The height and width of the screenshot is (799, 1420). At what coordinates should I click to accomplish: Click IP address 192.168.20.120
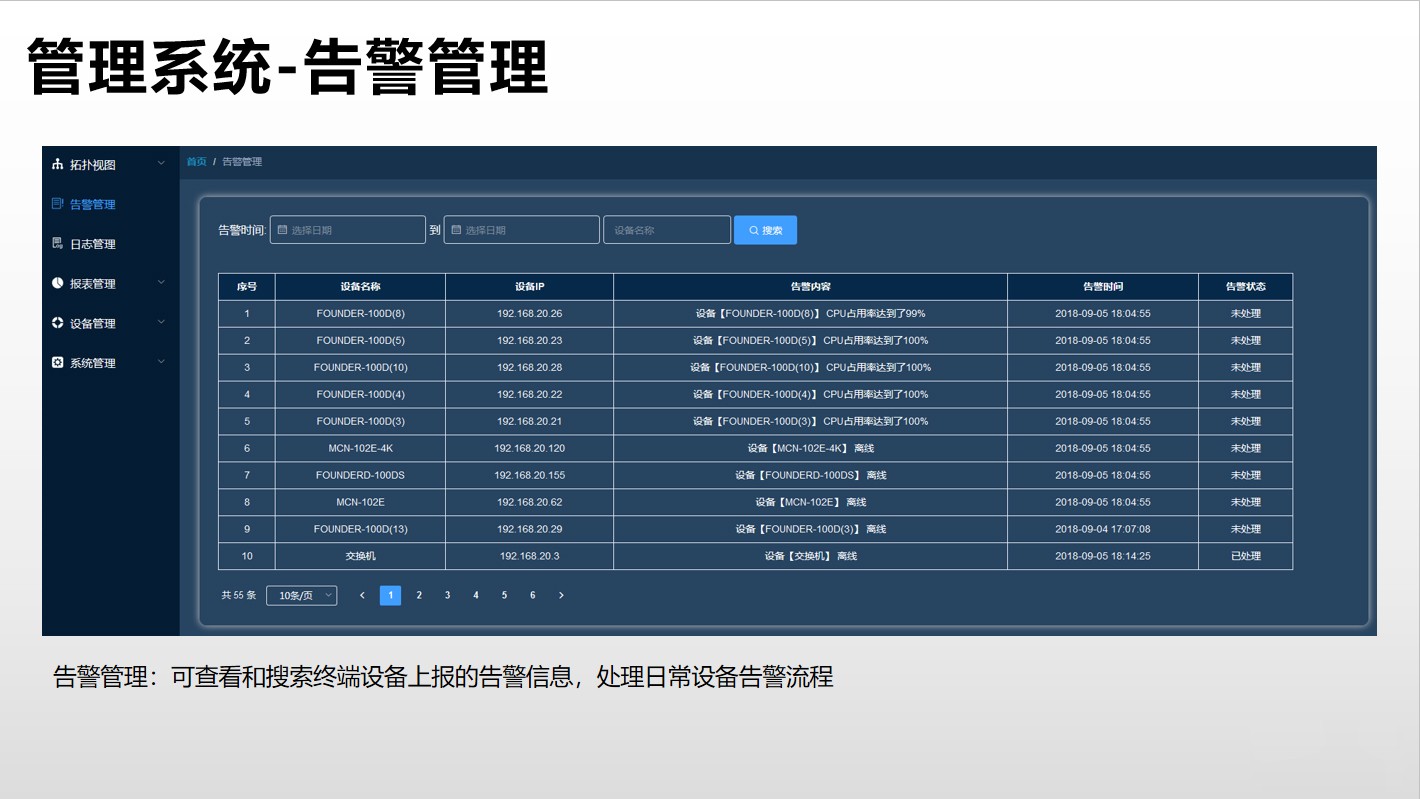click(529, 449)
